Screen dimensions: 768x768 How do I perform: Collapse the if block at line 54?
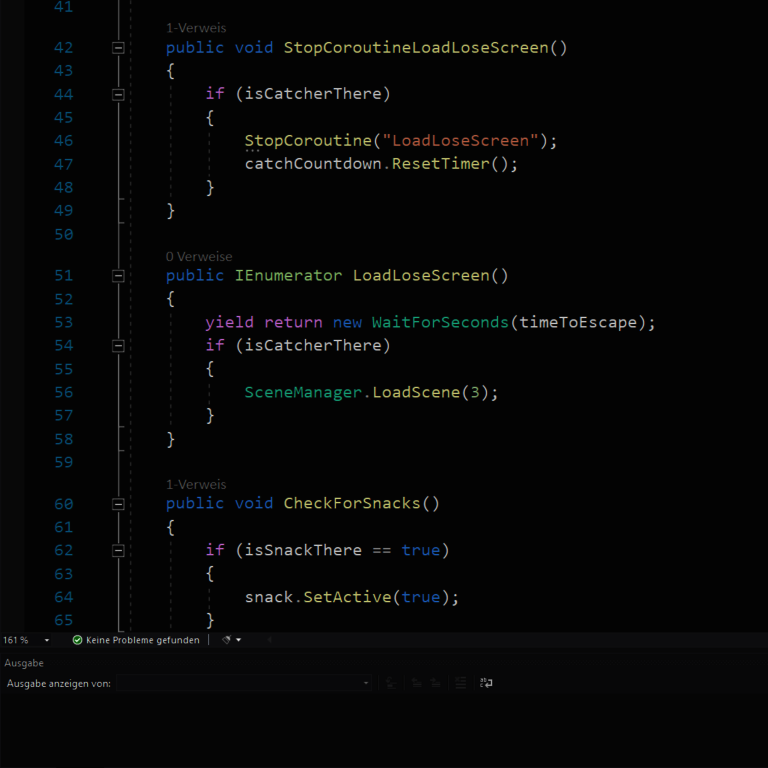pos(118,346)
